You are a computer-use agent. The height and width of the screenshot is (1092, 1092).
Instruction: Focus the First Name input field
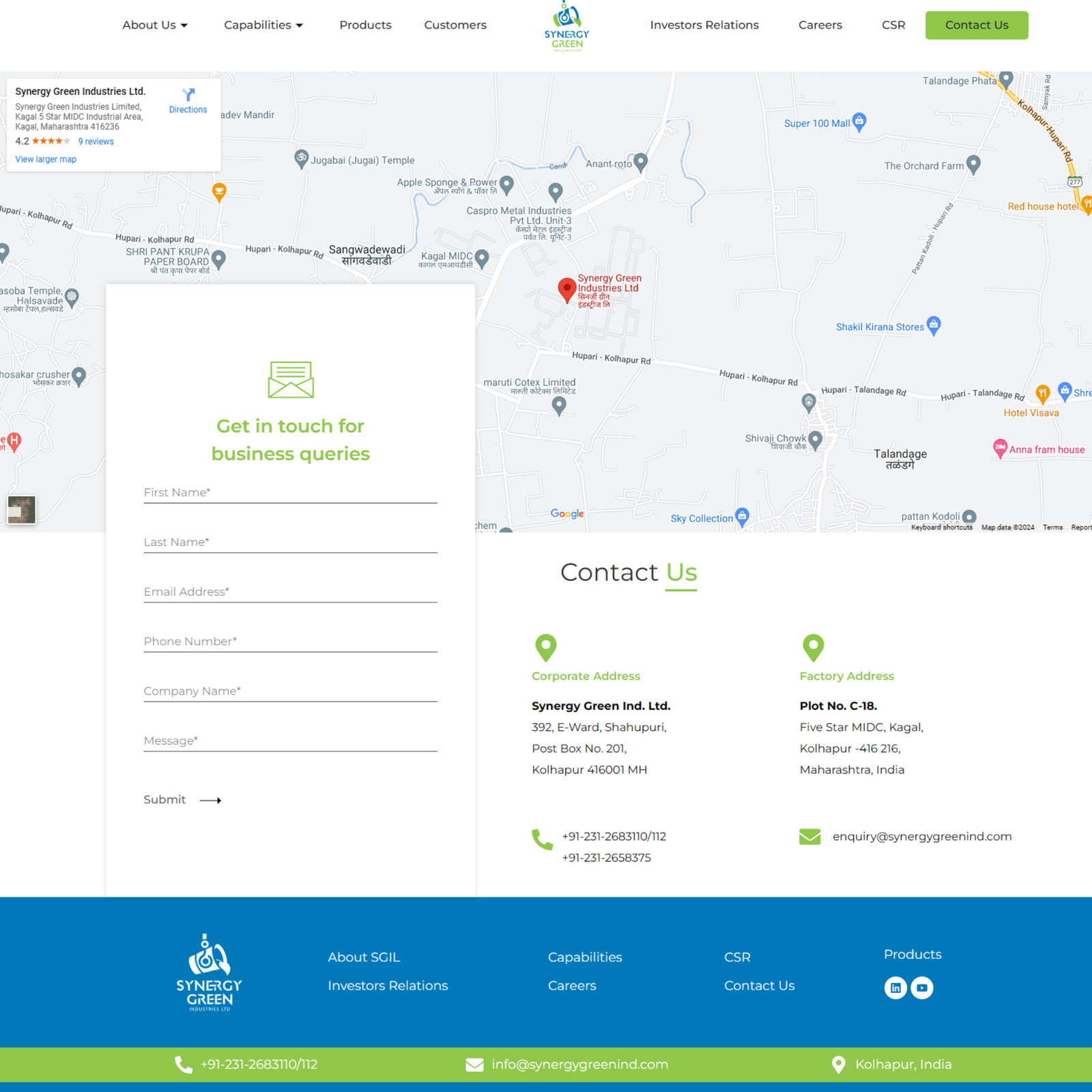click(x=290, y=493)
